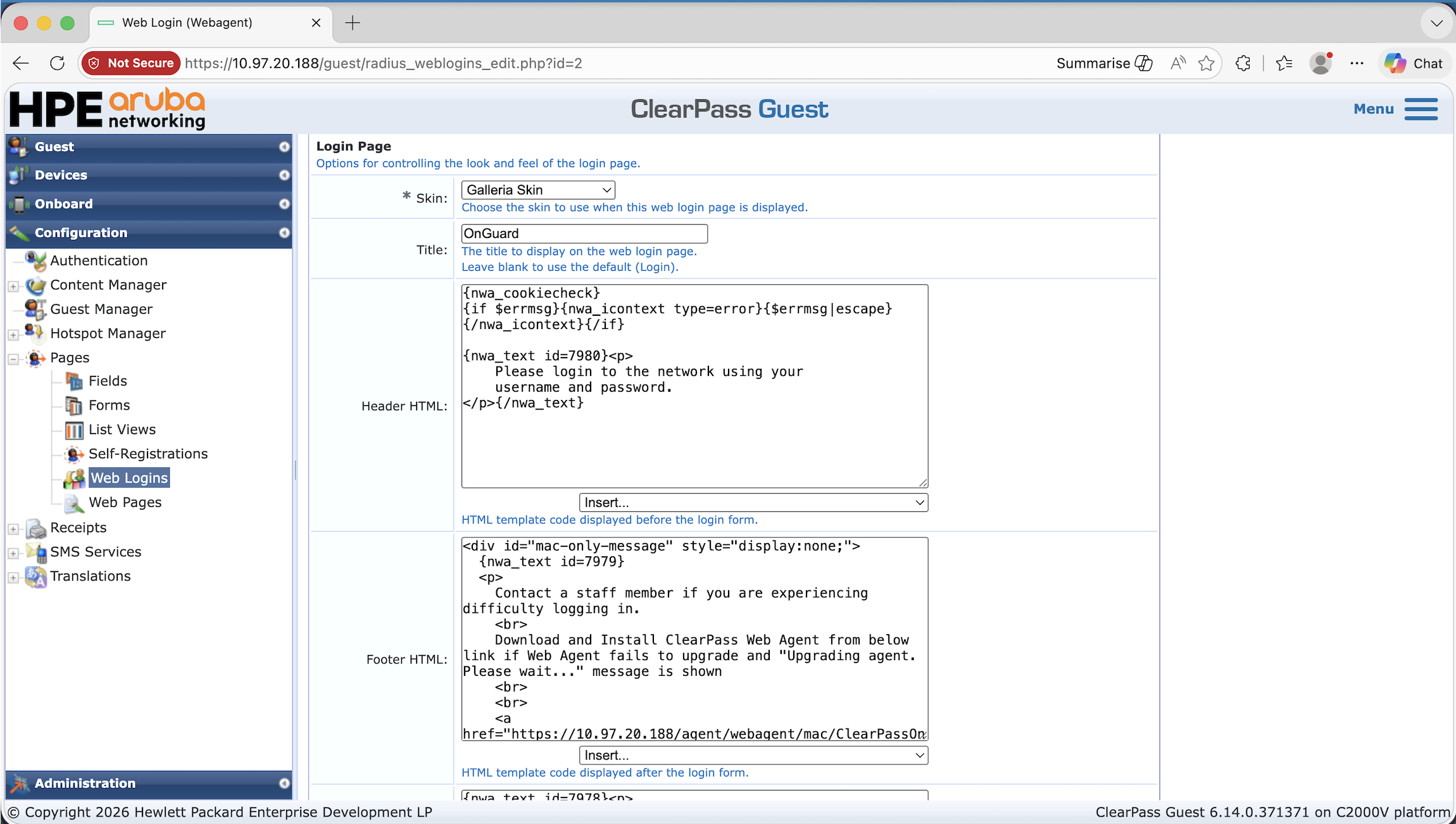This screenshot has width=1456, height=824.
Task: Click the Forms icon under Pages
Action: tap(74, 405)
